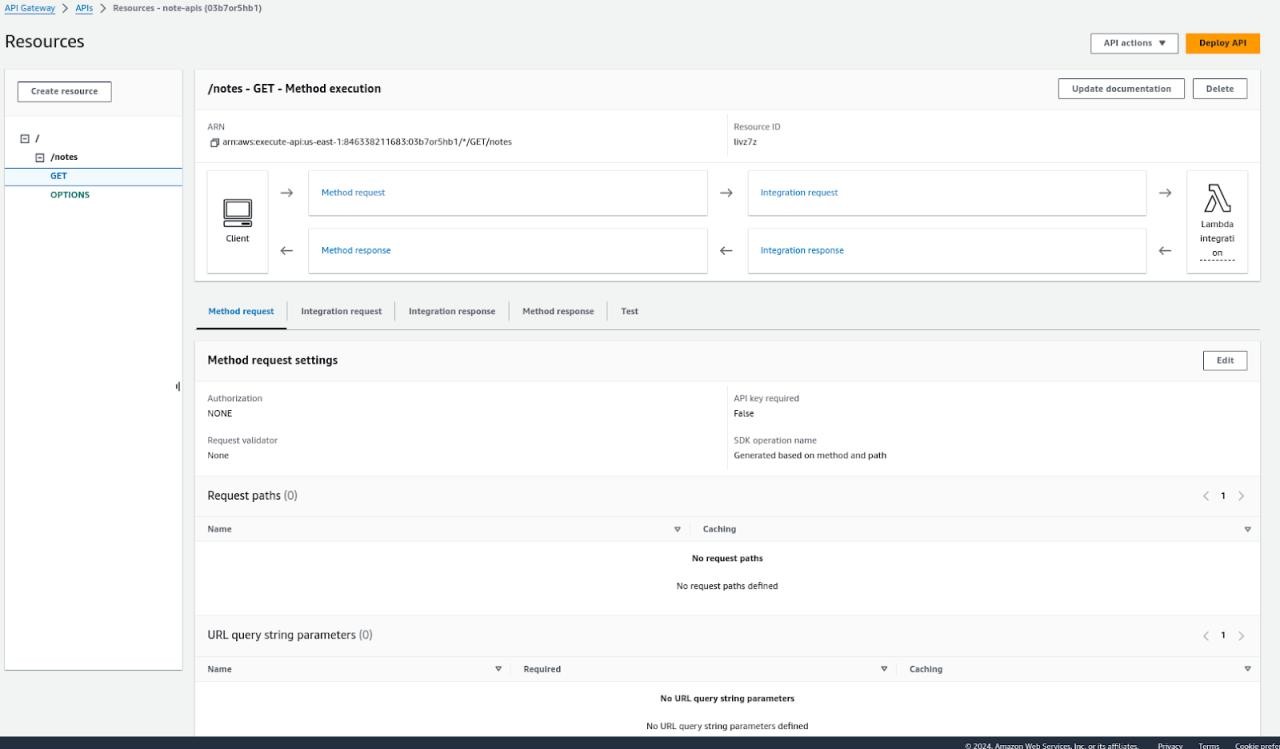Switch to the Integration response tab

(452, 311)
